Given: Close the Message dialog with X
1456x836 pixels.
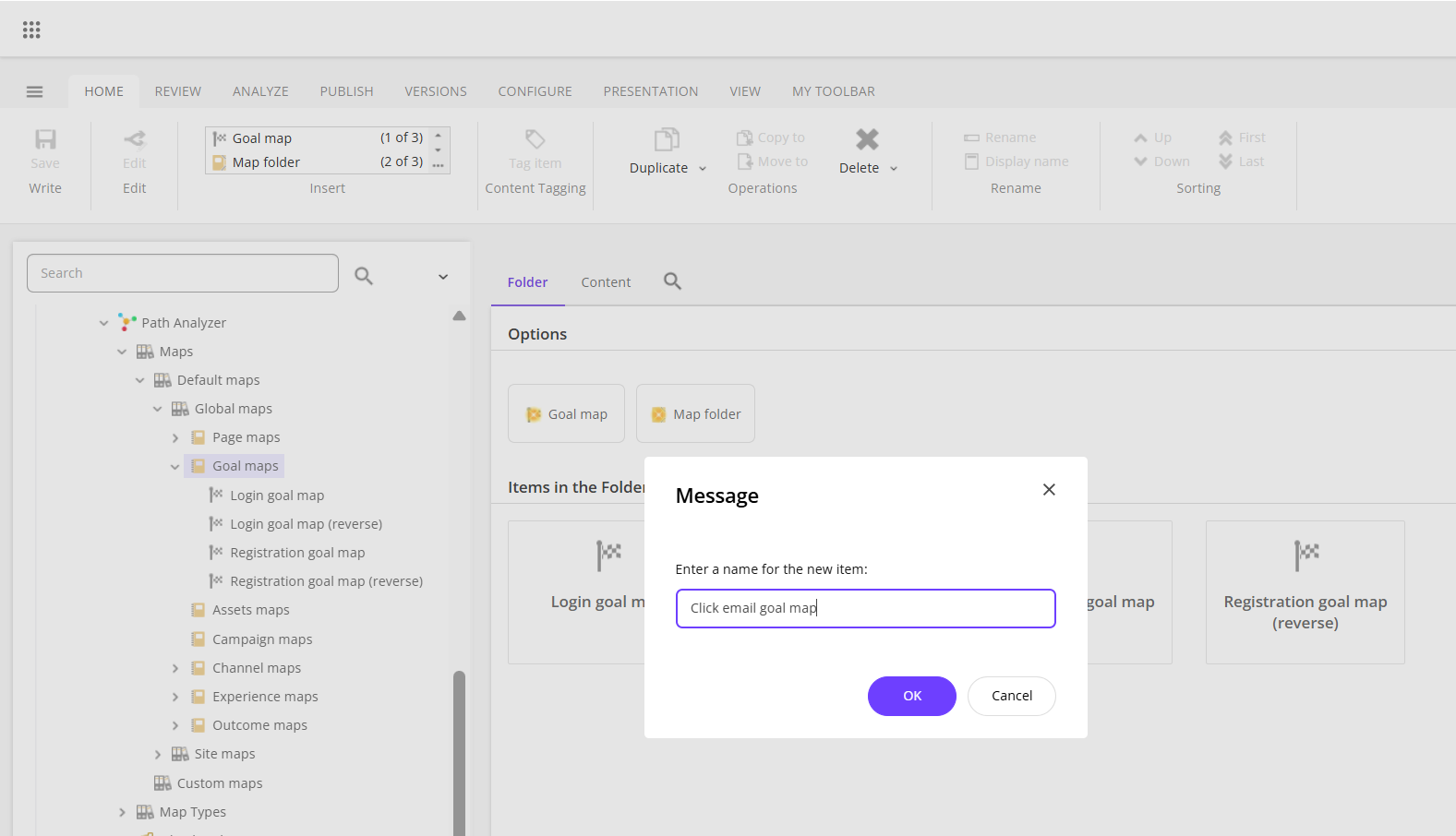Looking at the screenshot, I should tap(1049, 489).
